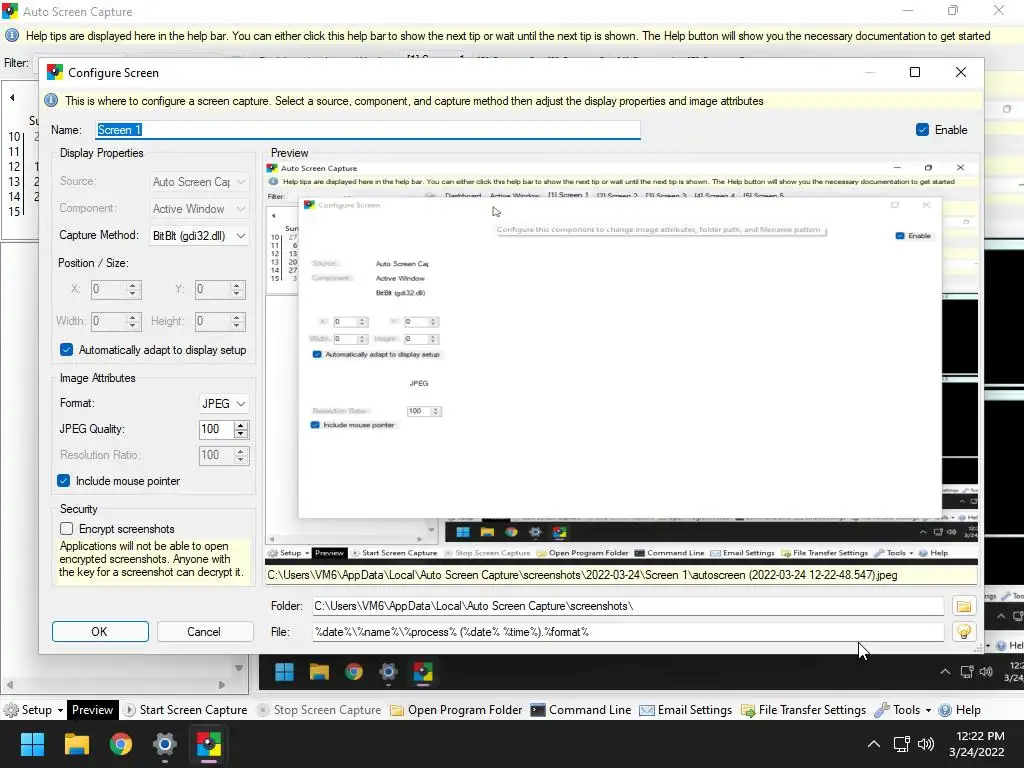Increase JPEG Quality with up arrow
This screenshot has height=768, width=1024.
tap(241, 425)
